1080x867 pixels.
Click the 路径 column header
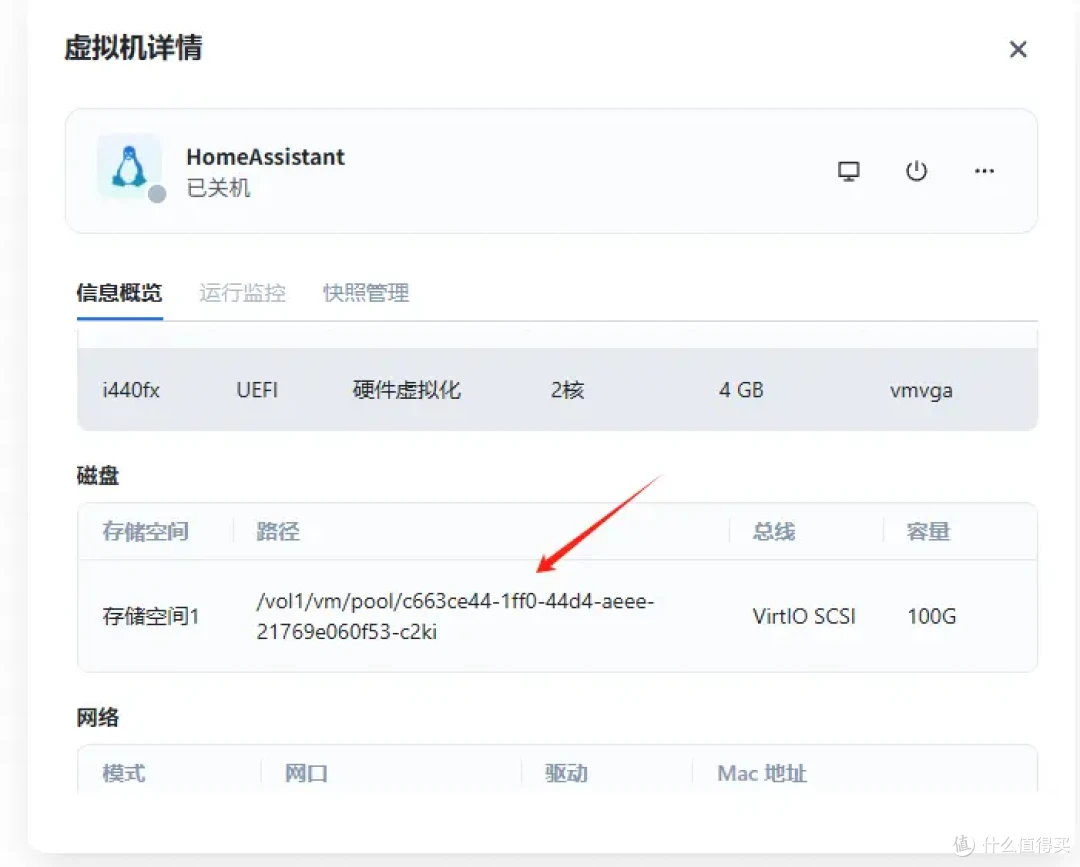click(x=278, y=532)
